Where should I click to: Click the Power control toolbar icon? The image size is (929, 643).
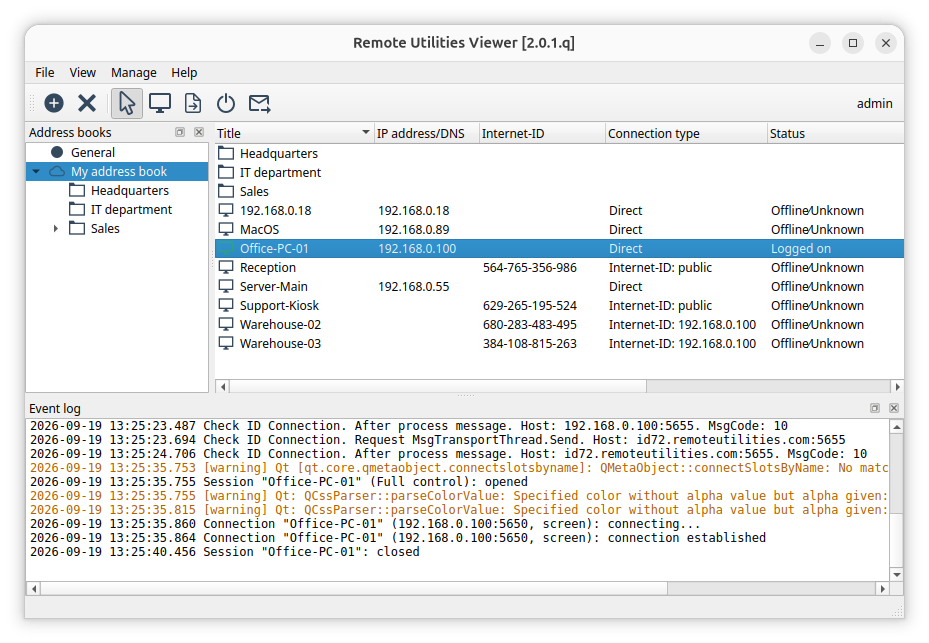[226, 103]
